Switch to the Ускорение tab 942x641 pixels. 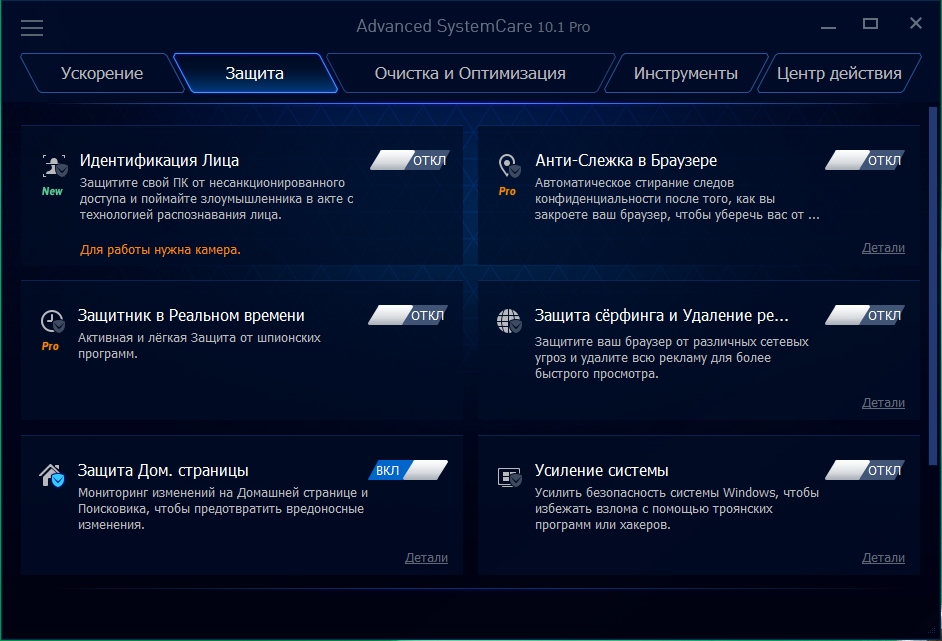pos(102,73)
